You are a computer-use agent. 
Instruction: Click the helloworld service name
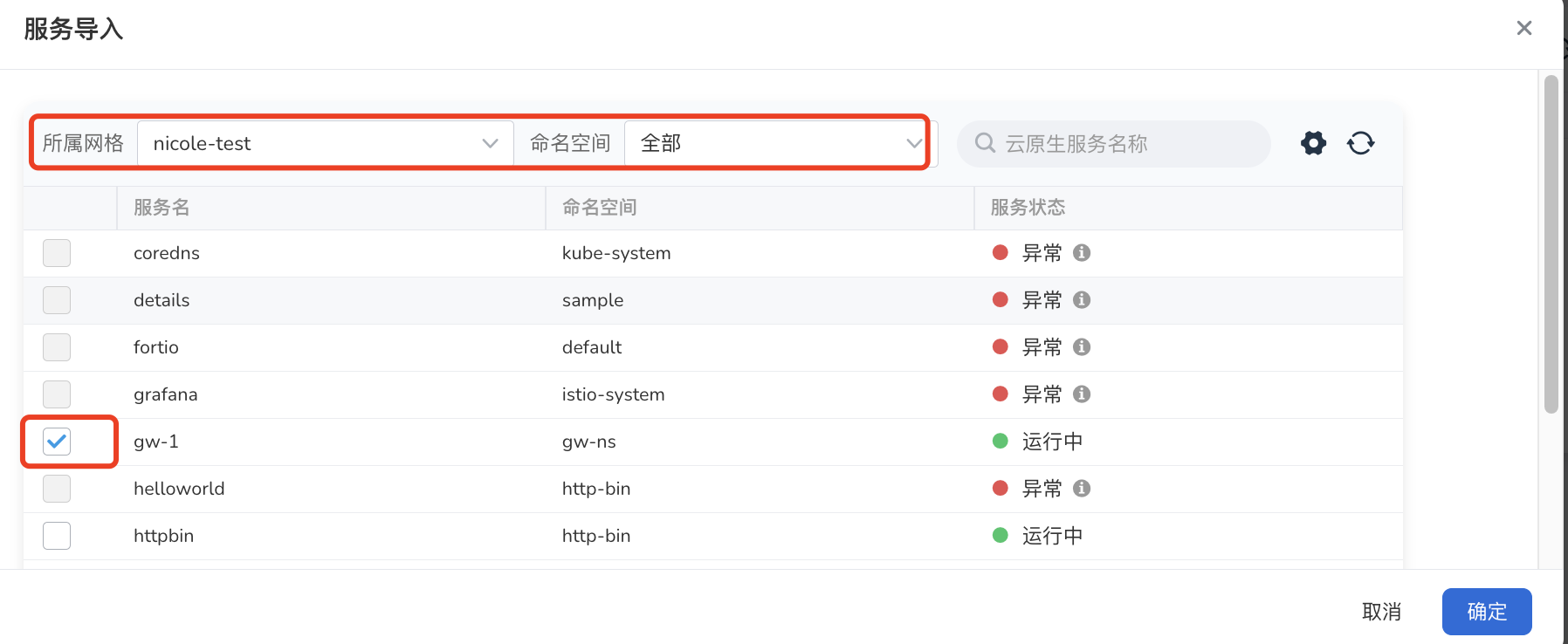pos(179,489)
